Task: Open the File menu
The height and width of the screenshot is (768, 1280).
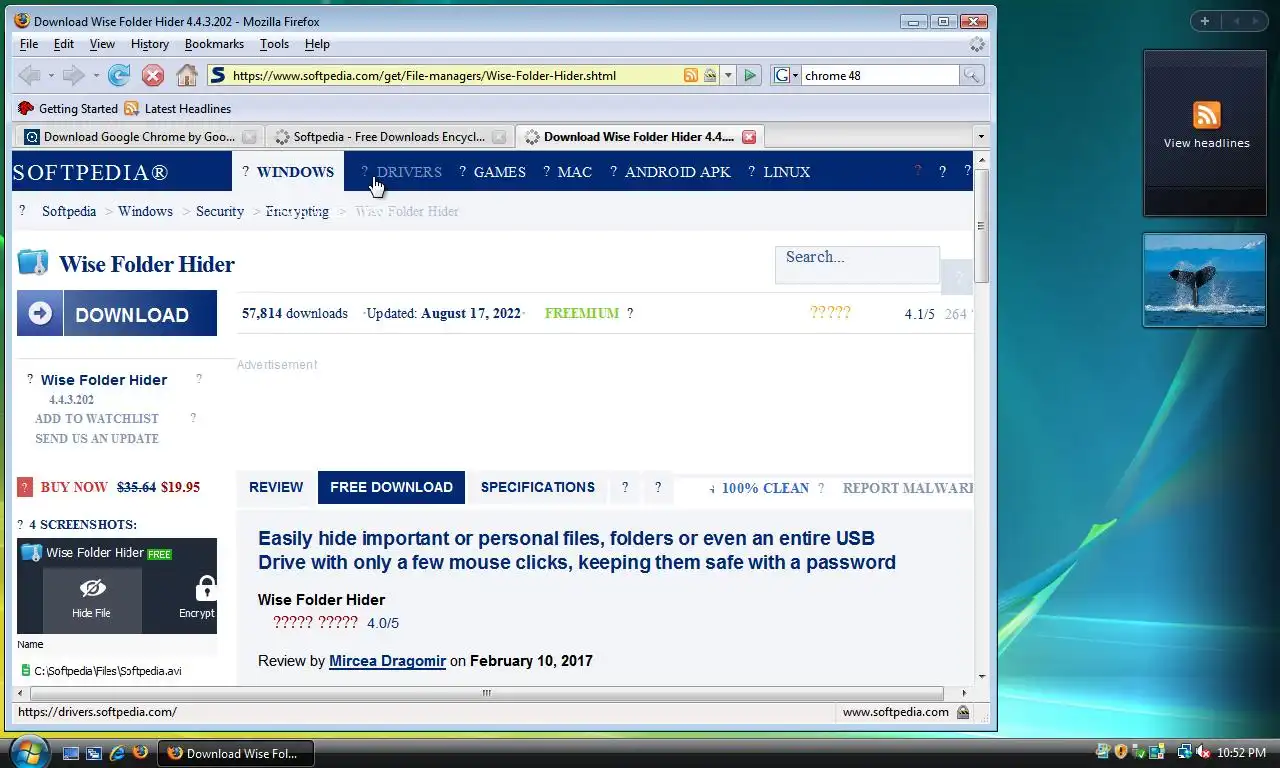Action: (29, 44)
